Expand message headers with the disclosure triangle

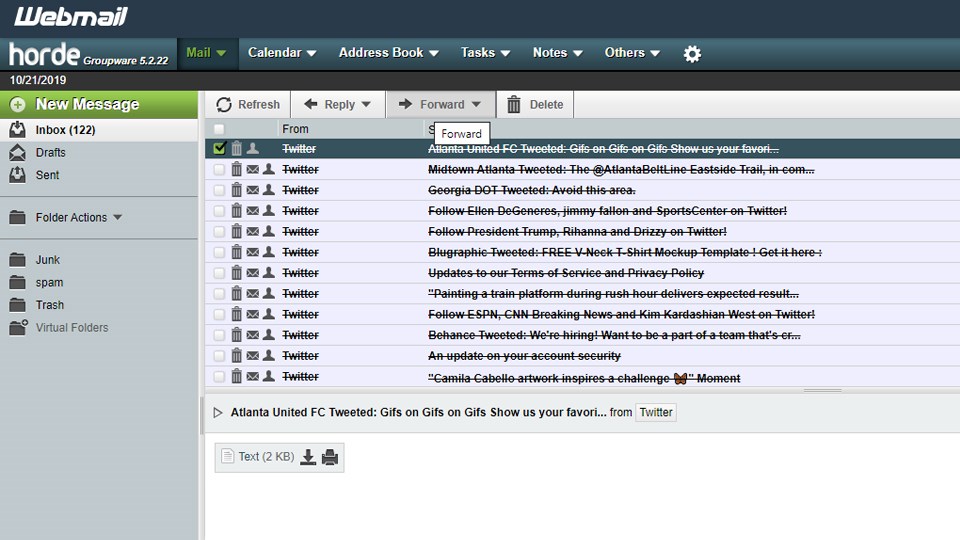(218, 412)
